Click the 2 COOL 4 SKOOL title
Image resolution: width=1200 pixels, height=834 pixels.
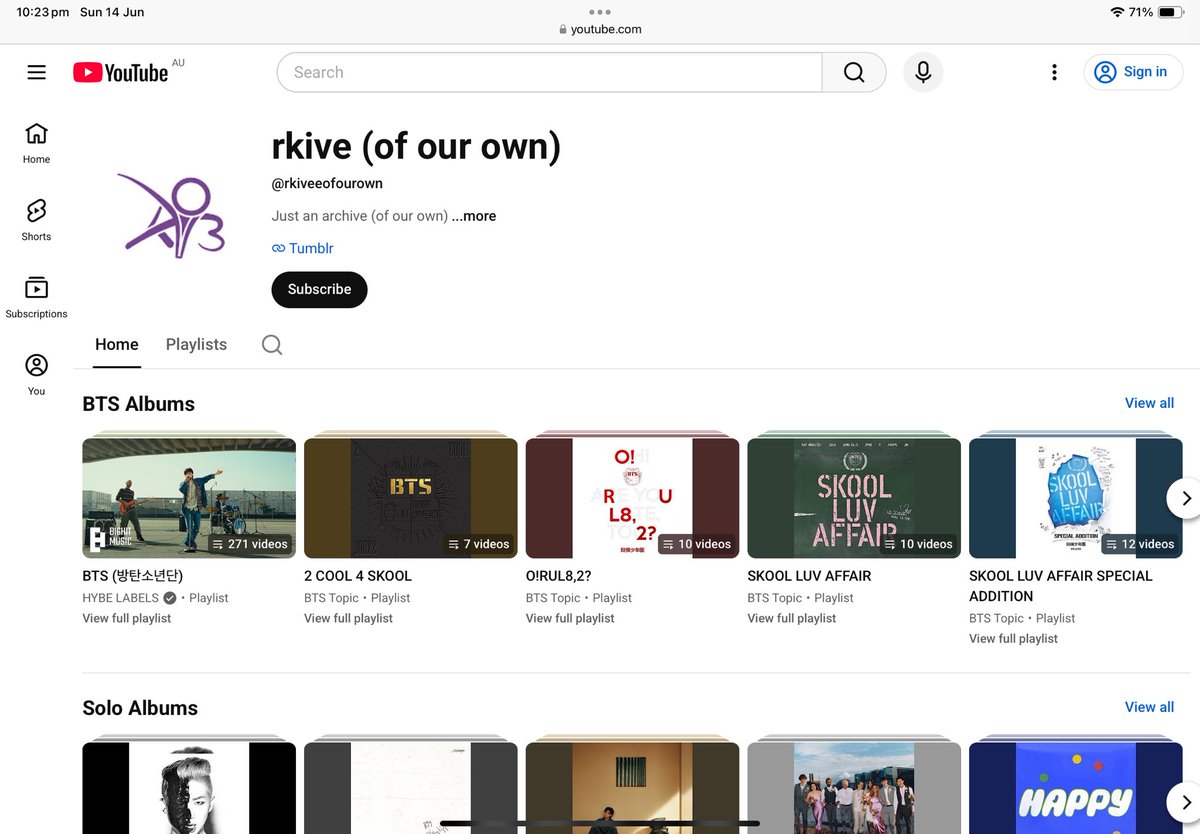coord(358,576)
